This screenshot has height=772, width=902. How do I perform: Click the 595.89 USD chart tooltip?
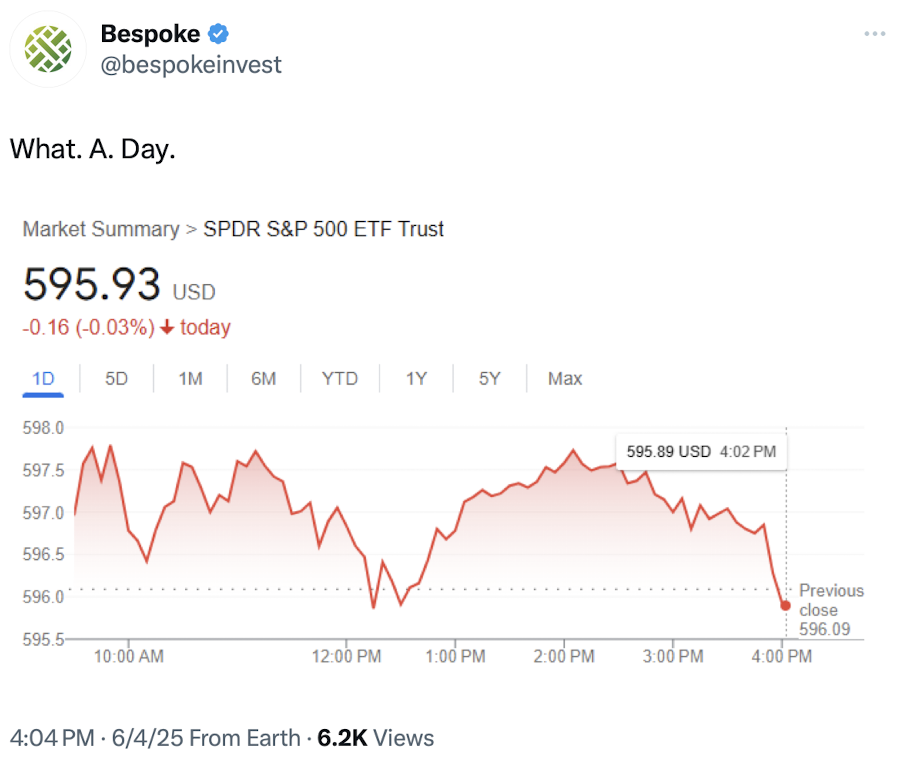pos(701,452)
